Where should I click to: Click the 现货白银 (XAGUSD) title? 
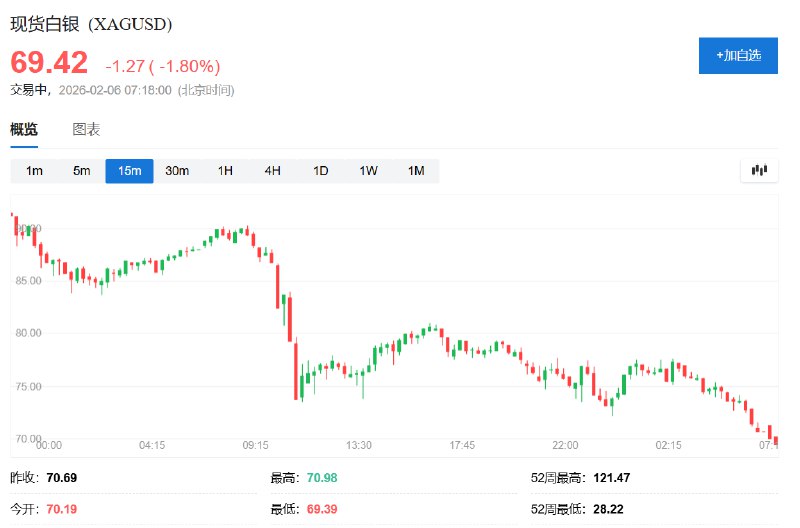click(91, 24)
